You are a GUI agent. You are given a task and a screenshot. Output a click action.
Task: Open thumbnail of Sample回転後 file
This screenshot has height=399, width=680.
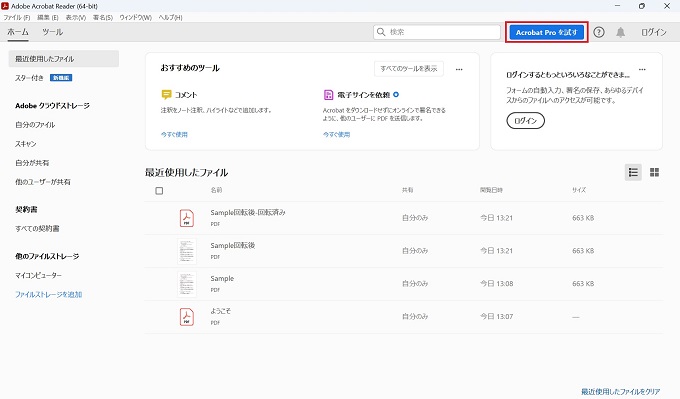pos(187,251)
